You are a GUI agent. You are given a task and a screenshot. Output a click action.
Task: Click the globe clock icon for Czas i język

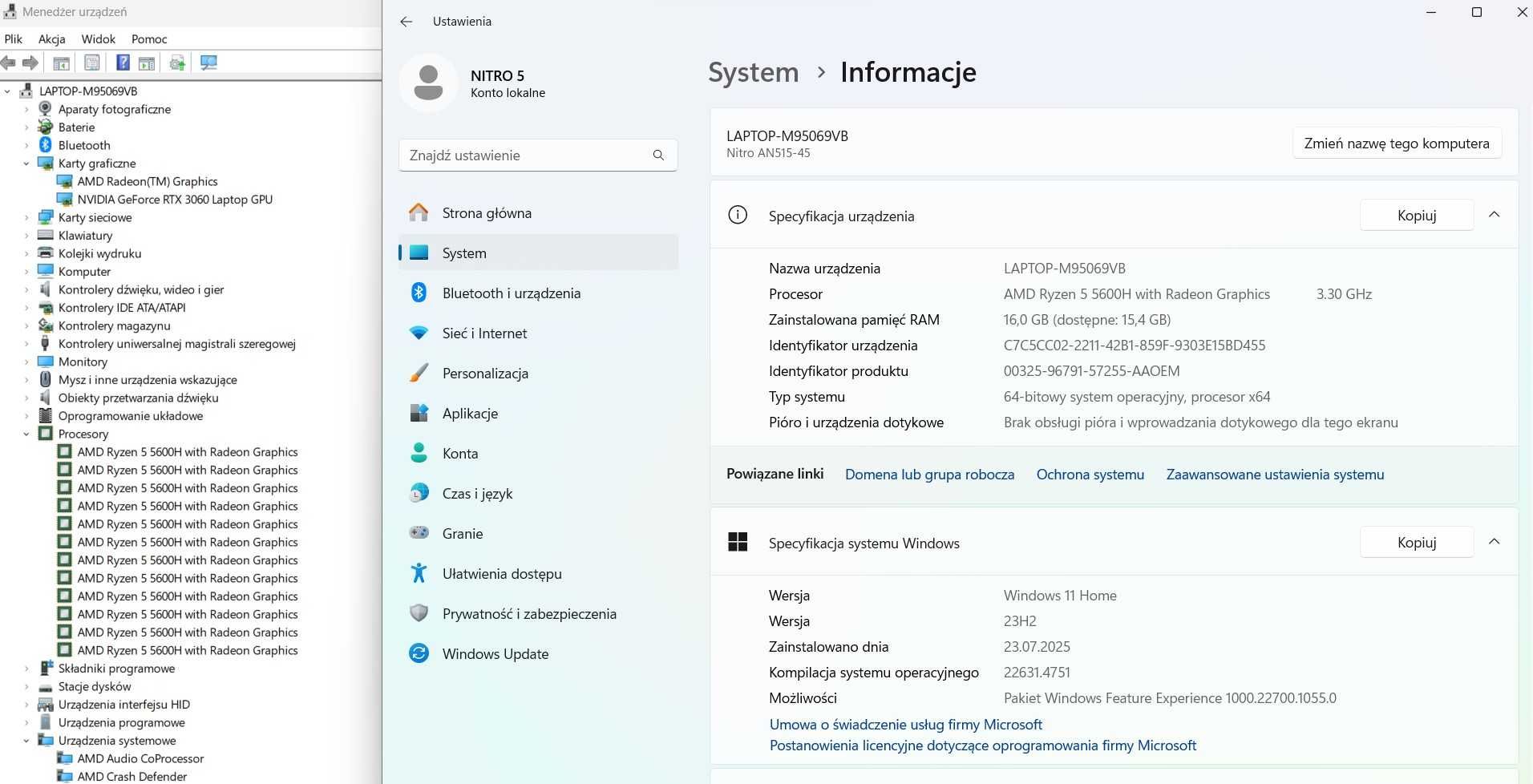[x=419, y=493]
